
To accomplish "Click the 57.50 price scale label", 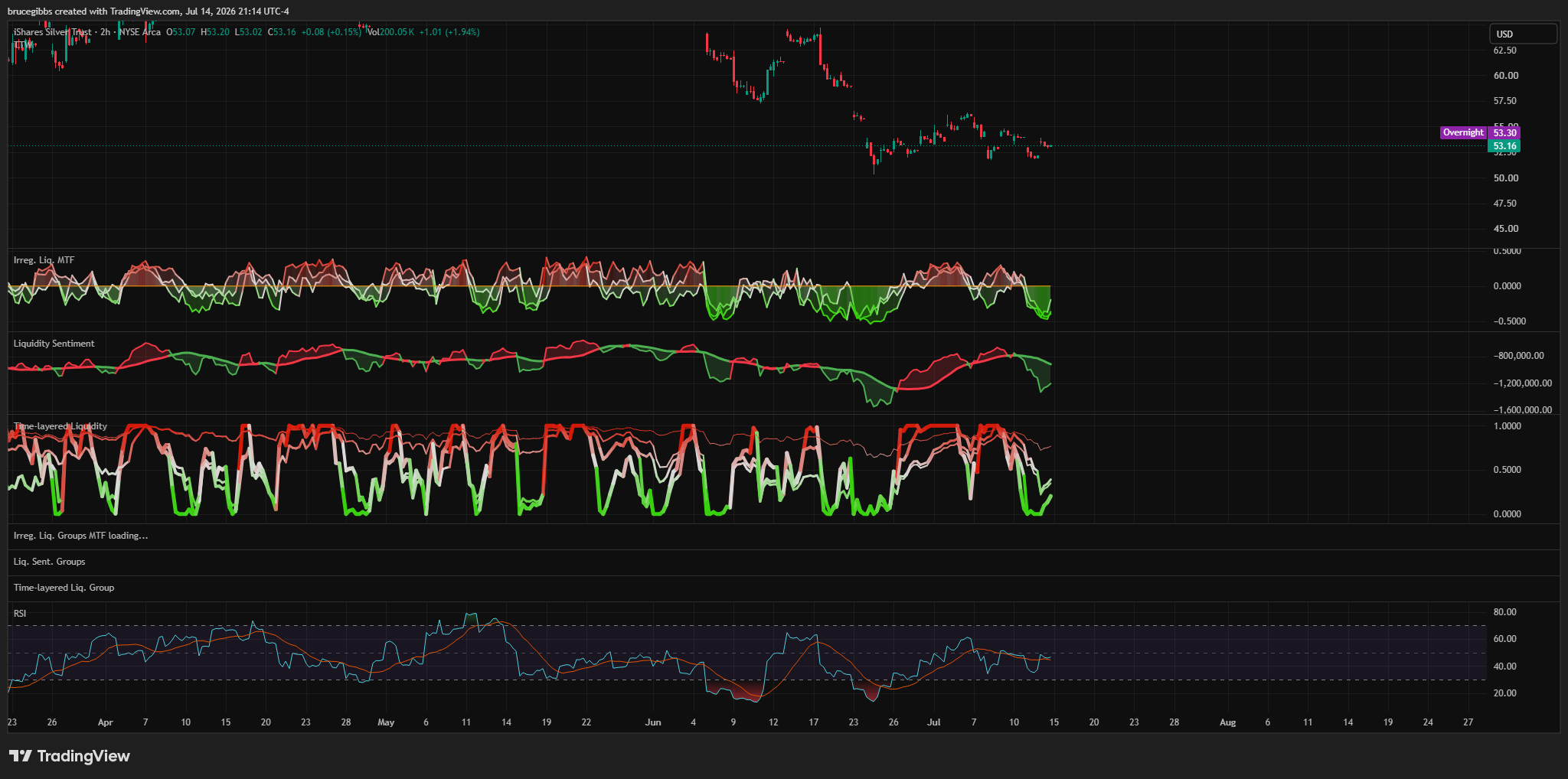I will pos(1505,101).
